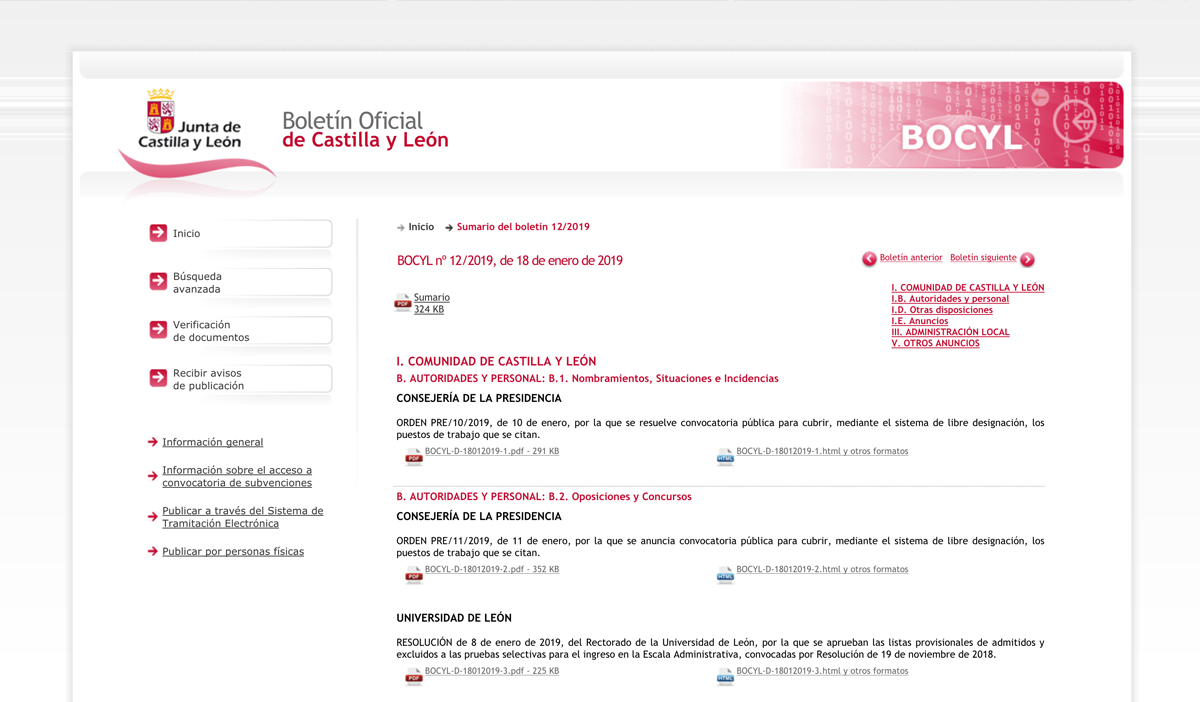Image resolution: width=1200 pixels, height=702 pixels.
Task: Download BOCYL-D-18012019-2.pdf 352 KB
Action: (492, 570)
